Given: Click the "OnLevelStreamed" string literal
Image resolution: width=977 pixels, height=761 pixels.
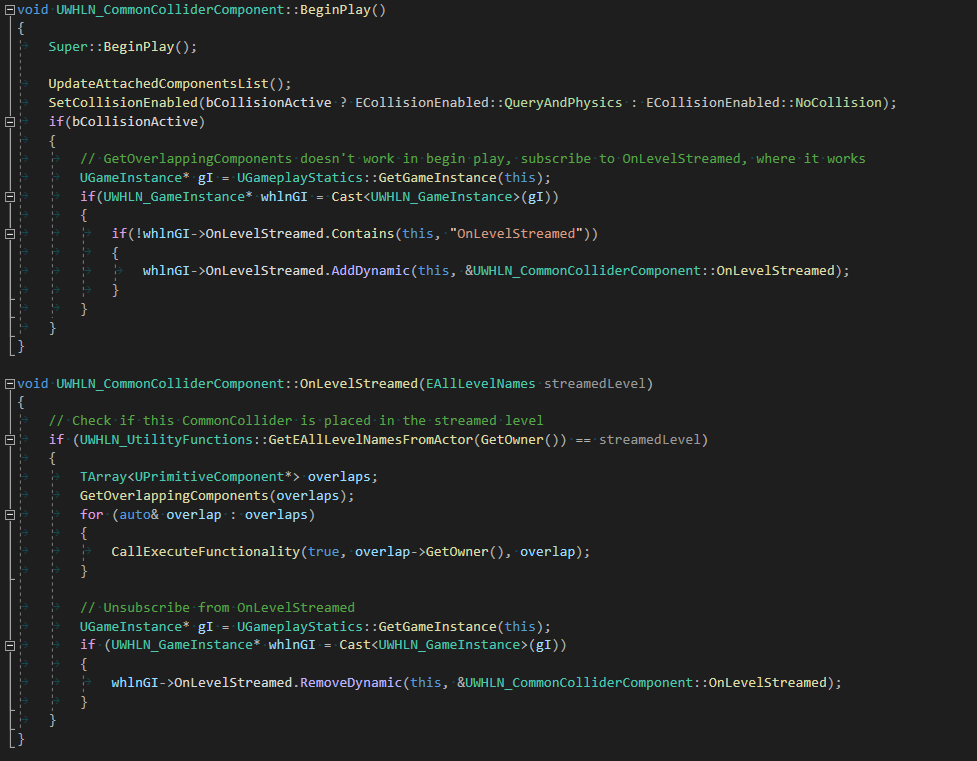Looking at the screenshot, I should [x=516, y=233].
